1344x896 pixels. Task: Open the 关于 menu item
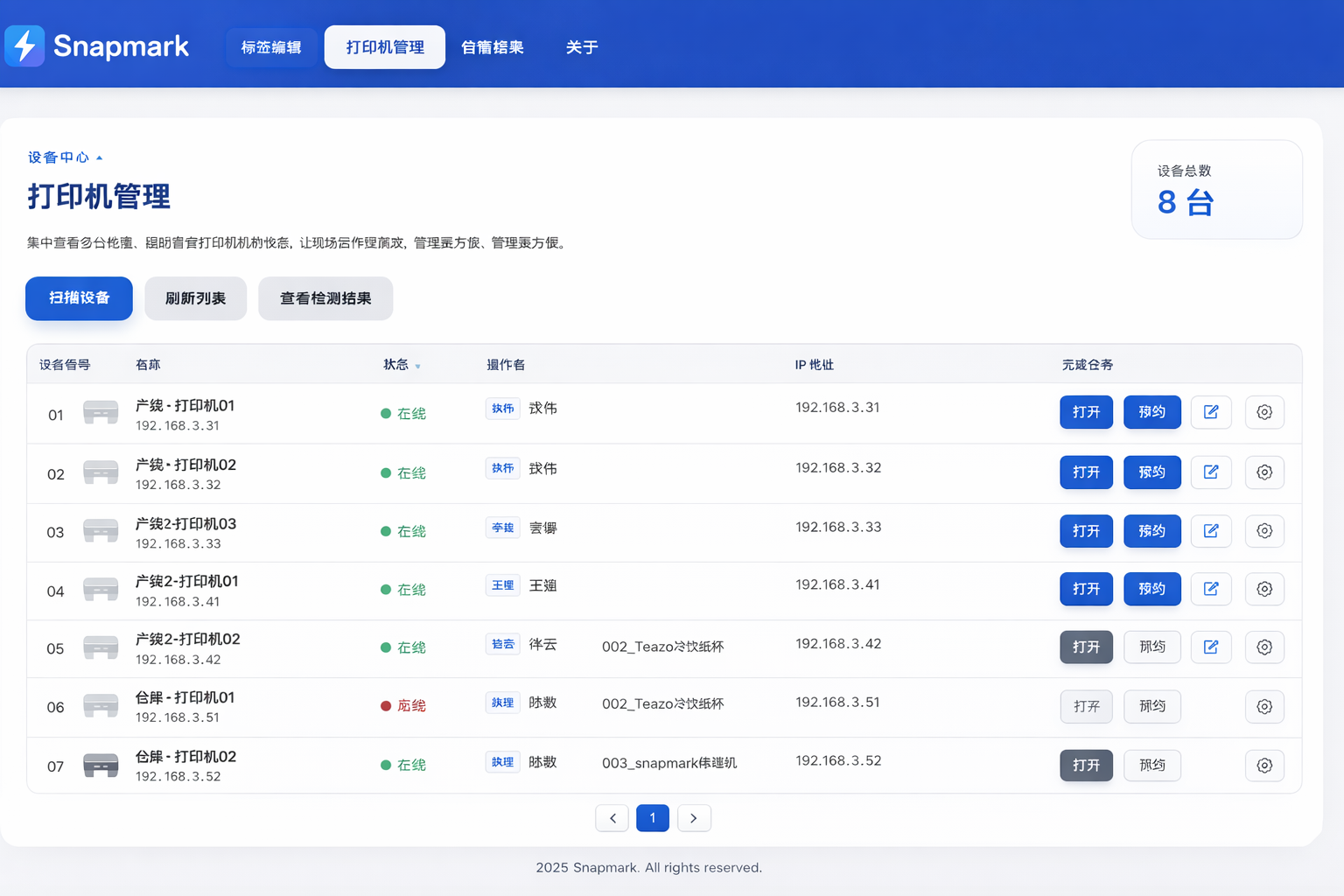click(582, 47)
